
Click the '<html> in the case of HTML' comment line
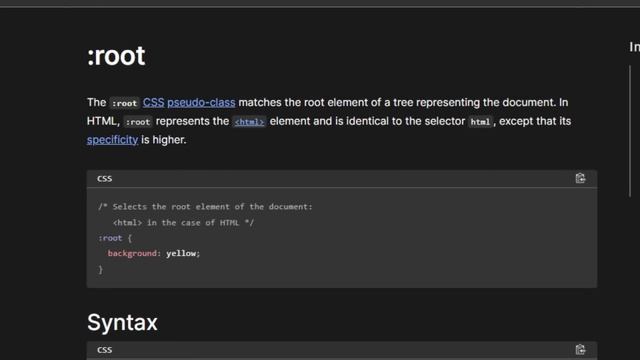(183, 223)
